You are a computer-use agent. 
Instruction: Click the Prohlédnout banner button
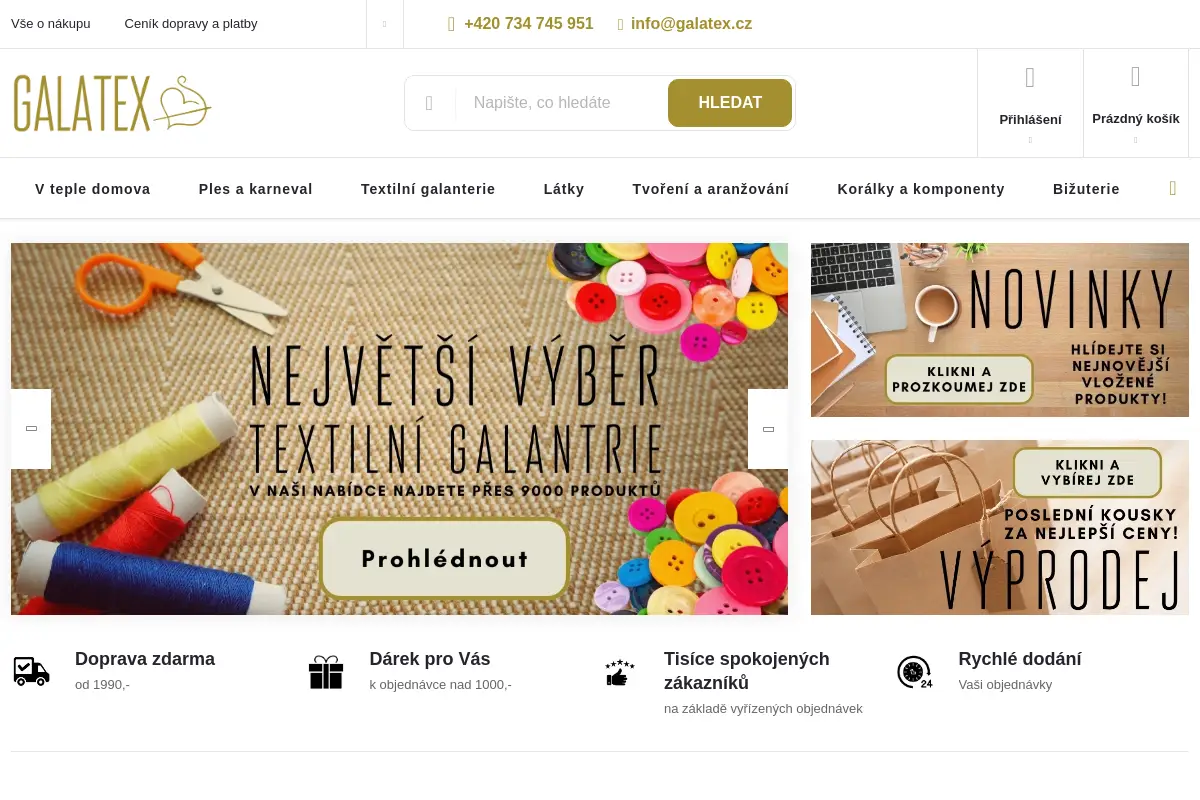(x=445, y=559)
